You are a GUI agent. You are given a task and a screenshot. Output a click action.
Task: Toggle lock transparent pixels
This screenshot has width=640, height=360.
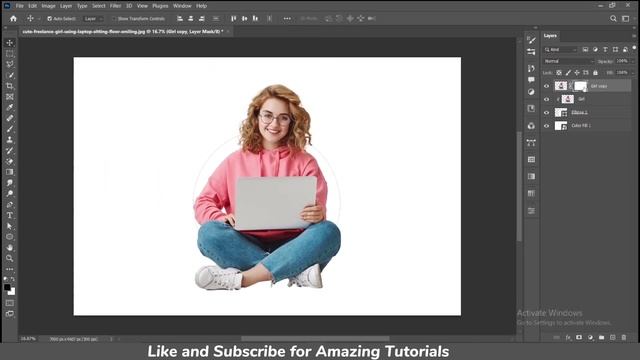pos(559,73)
